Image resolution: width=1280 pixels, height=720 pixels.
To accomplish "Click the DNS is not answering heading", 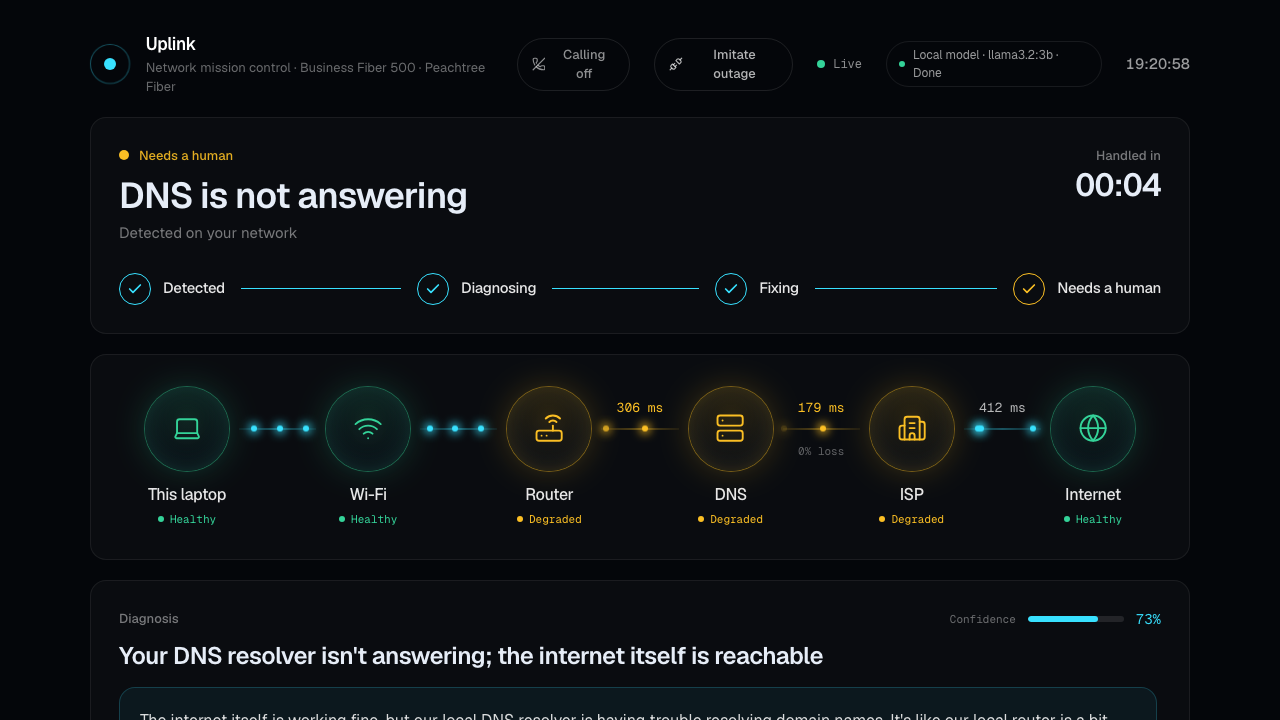I will pyautogui.click(x=293, y=196).
